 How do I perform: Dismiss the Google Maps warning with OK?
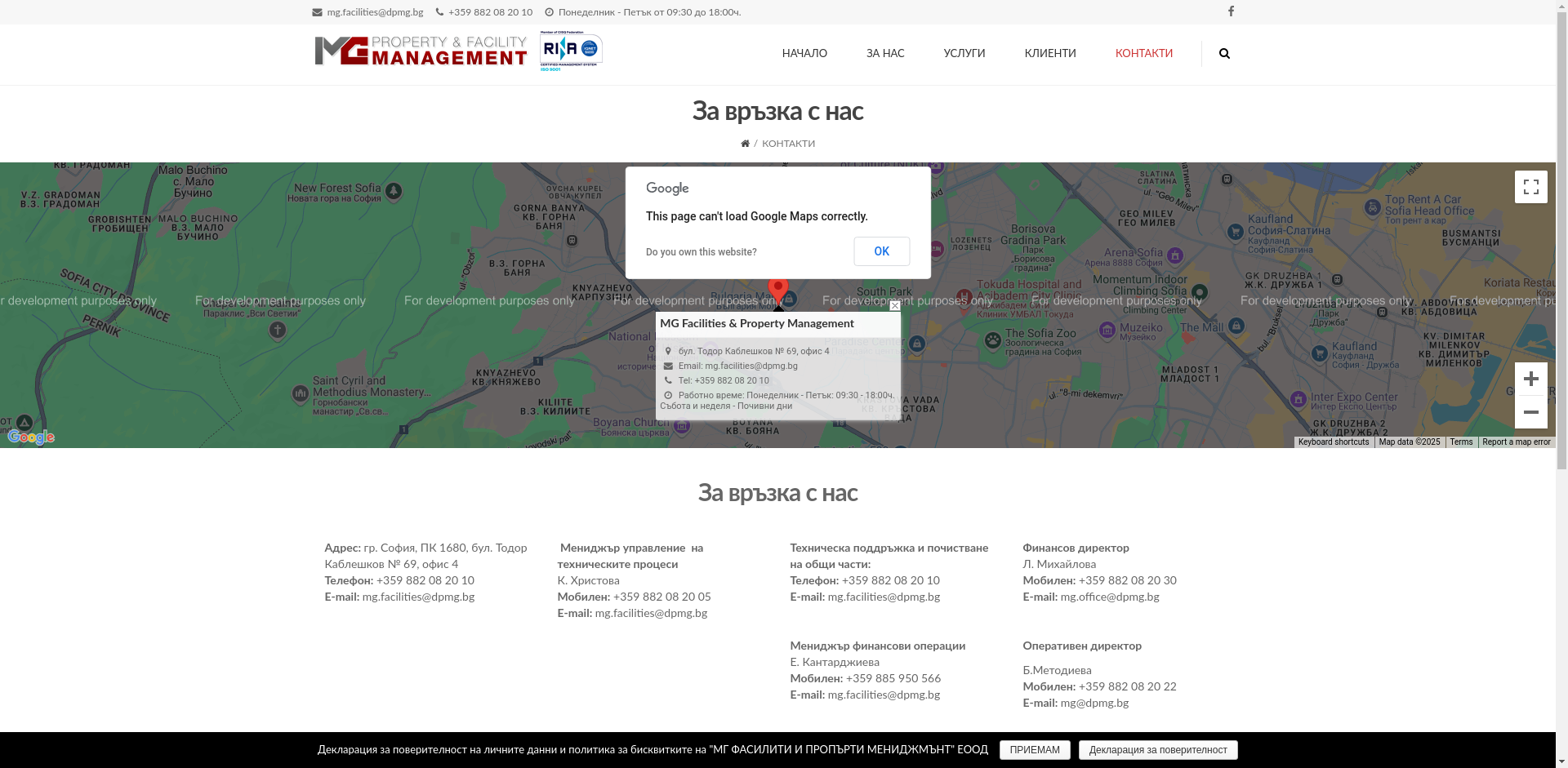coord(880,251)
